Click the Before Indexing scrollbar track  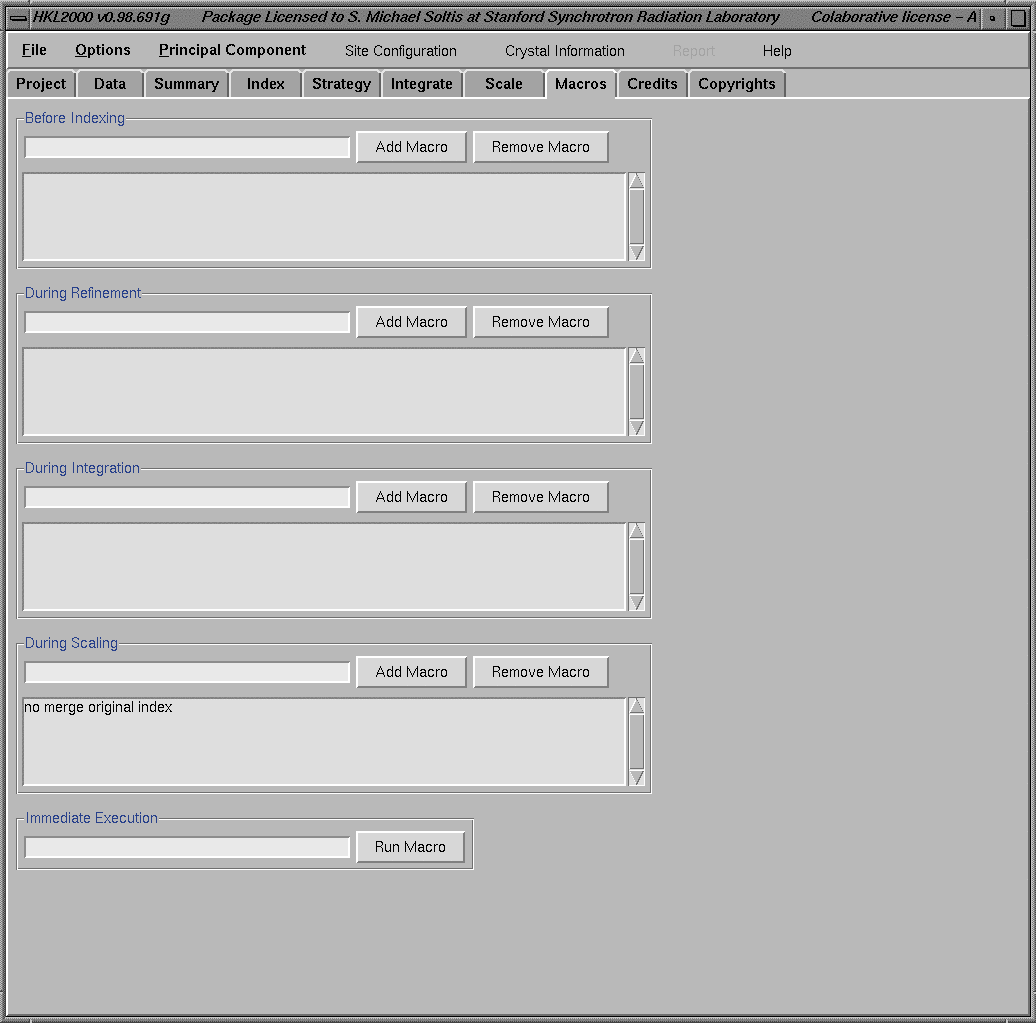(x=636, y=217)
